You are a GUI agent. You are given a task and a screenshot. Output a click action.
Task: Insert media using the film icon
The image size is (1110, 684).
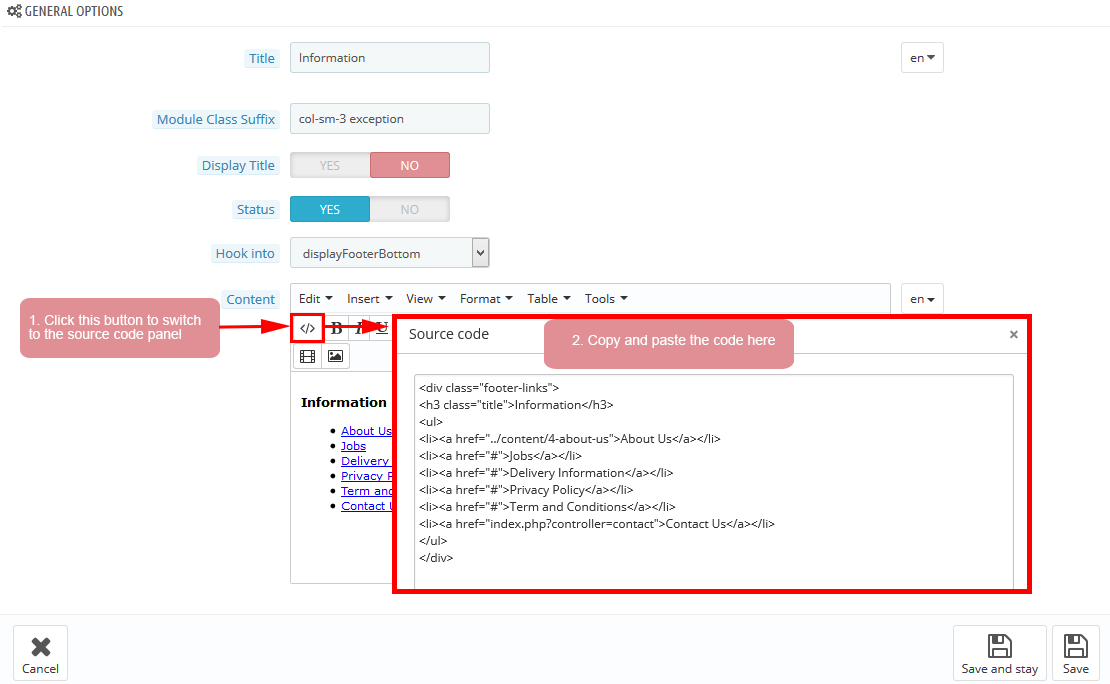point(307,356)
